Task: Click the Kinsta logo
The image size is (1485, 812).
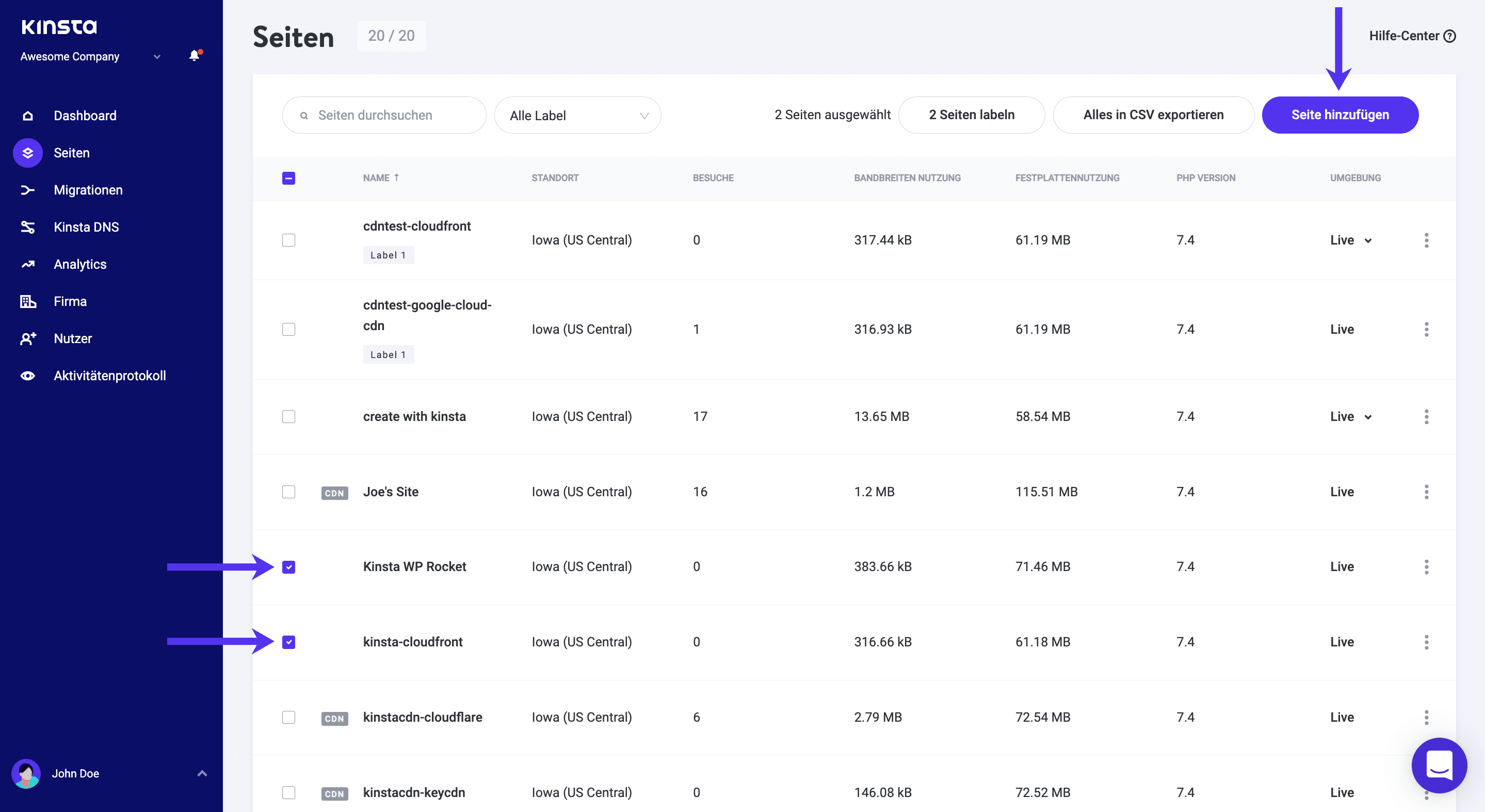Action: pyautogui.click(x=59, y=26)
